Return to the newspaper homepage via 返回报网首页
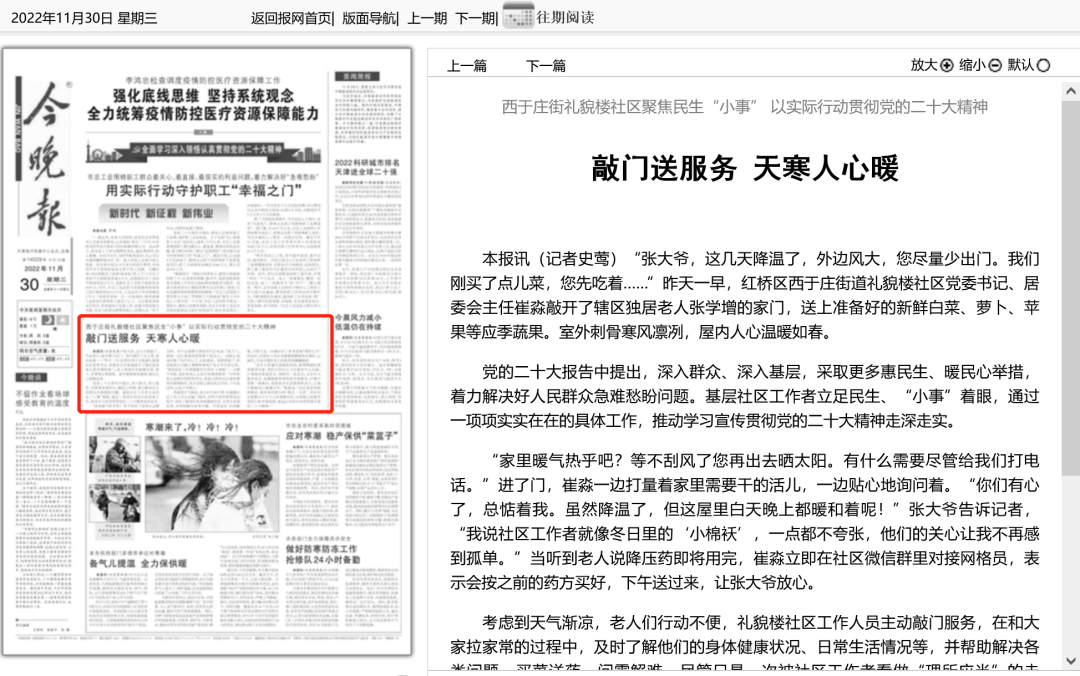This screenshot has height=676, width=1080. (x=290, y=17)
